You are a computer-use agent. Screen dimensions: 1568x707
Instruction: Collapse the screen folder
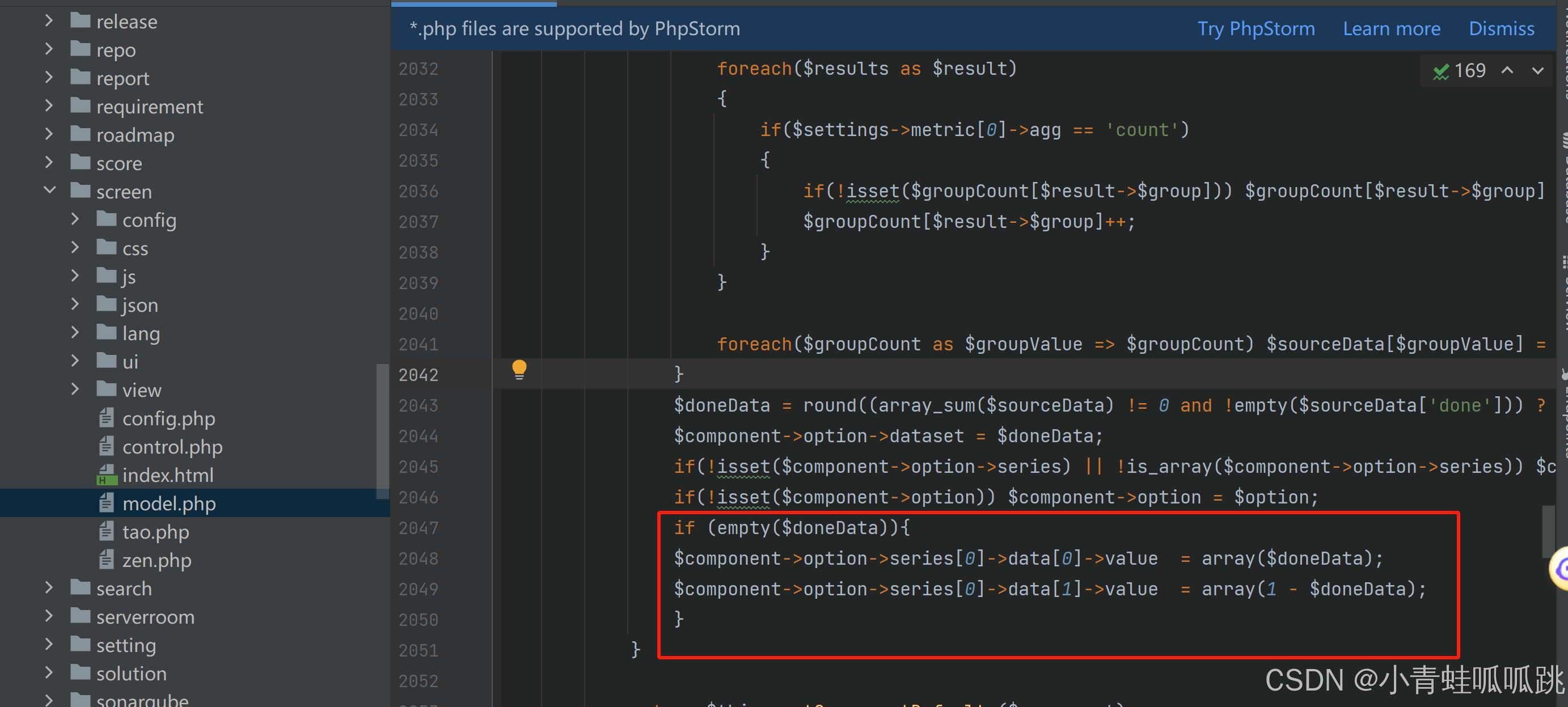tap(50, 191)
